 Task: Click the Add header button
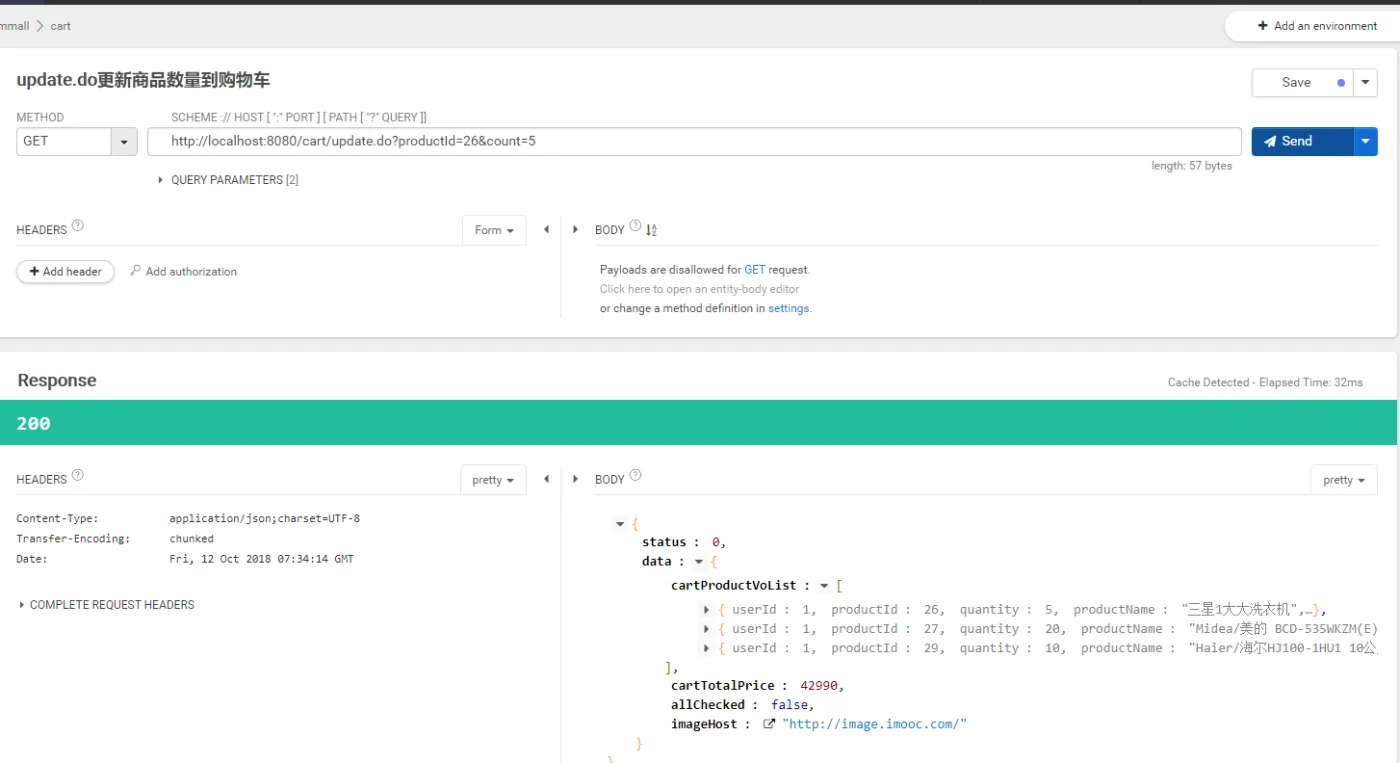click(66, 272)
